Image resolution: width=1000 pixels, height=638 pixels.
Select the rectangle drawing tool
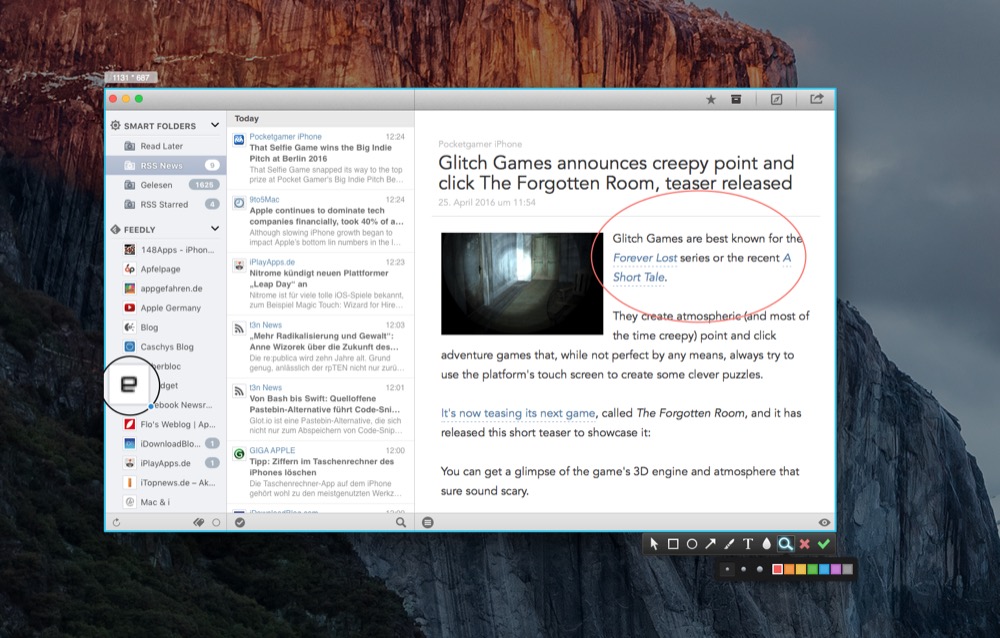673,544
